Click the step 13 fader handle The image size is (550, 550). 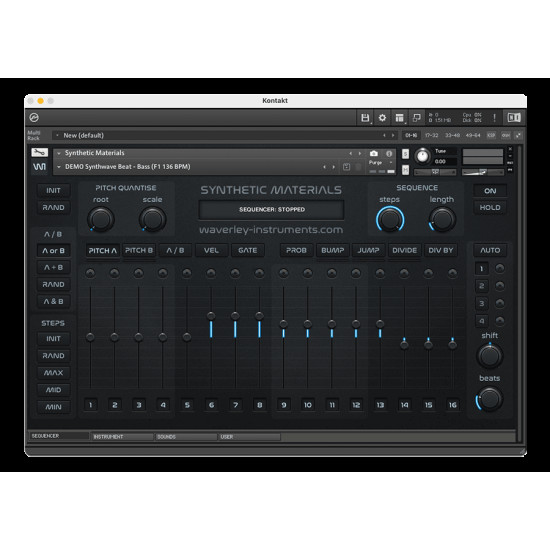click(x=380, y=324)
